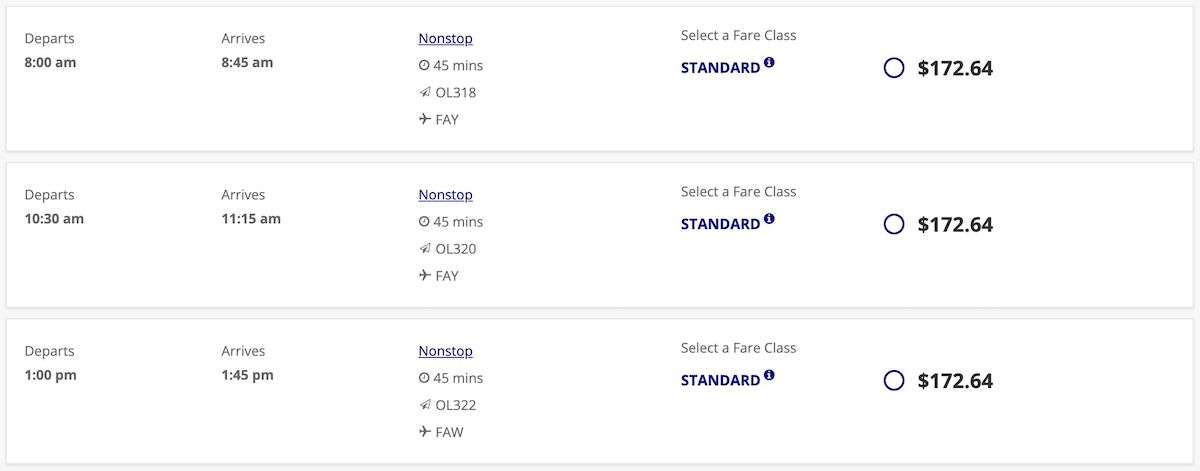Click clock icon beside 45 mins on OL318
Image resolution: width=1200 pixels, height=471 pixels.
[x=424, y=66]
